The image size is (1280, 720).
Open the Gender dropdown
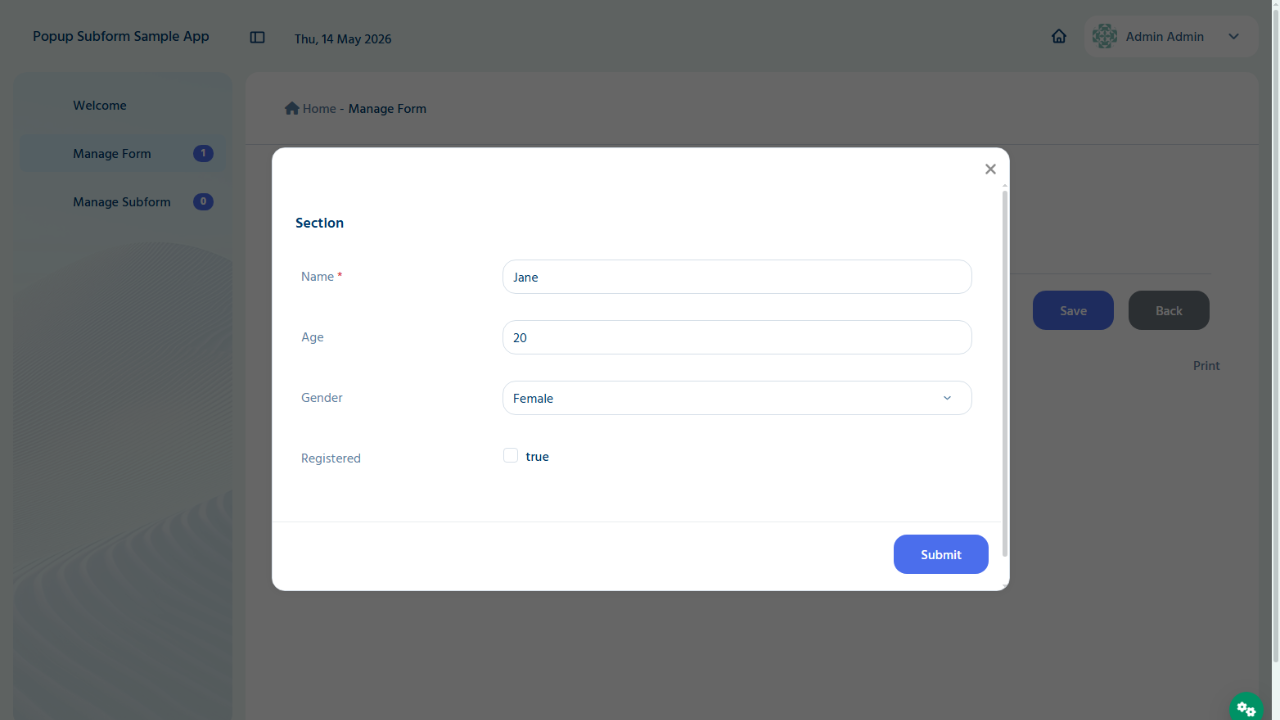tap(737, 398)
